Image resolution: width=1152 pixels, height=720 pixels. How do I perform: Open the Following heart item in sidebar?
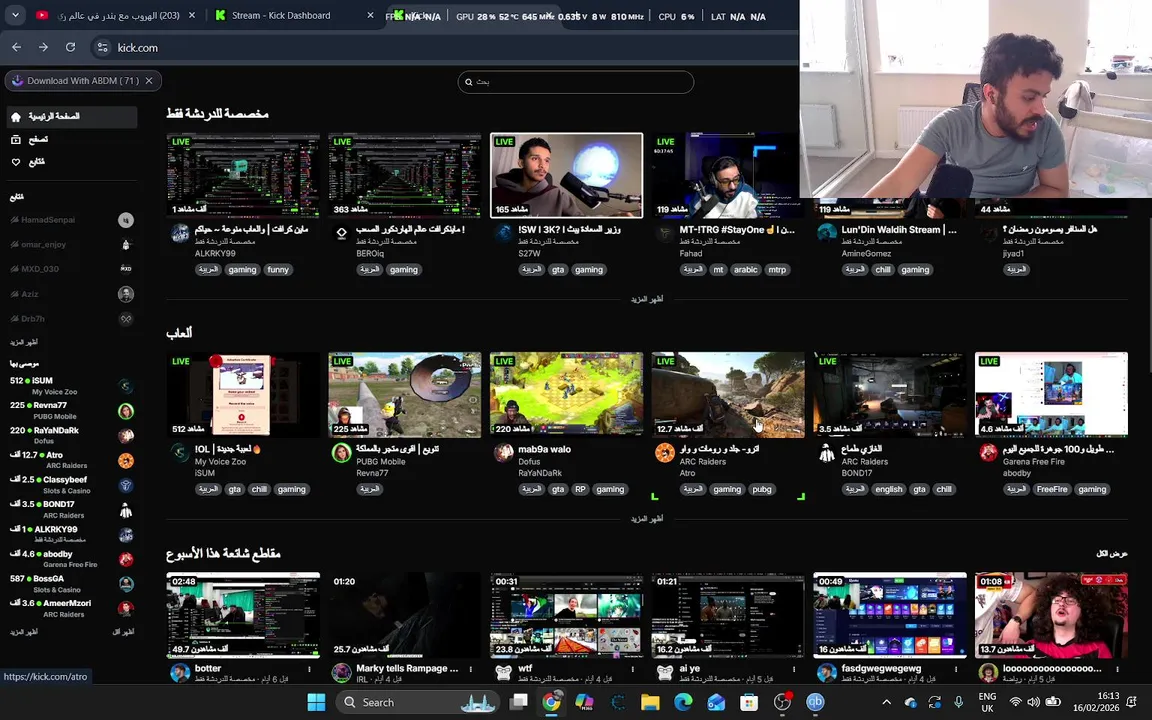[x=28, y=162]
